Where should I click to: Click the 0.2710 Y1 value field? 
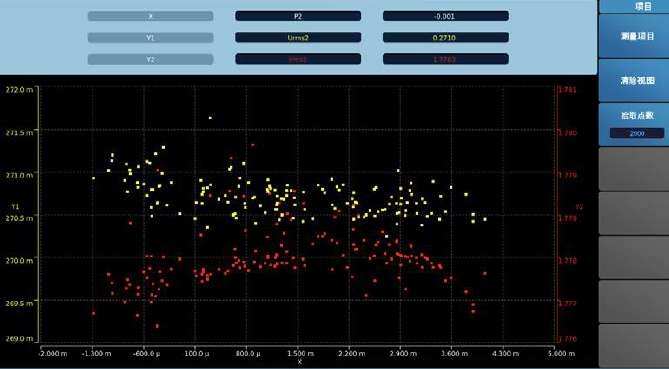pyautogui.click(x=445, y=38)
